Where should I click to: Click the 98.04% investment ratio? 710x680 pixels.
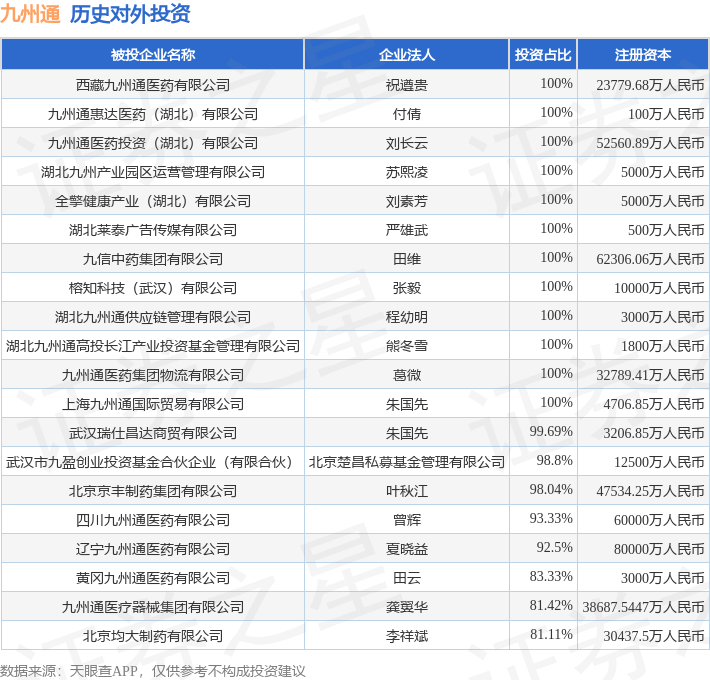click(x=551, y=489)
